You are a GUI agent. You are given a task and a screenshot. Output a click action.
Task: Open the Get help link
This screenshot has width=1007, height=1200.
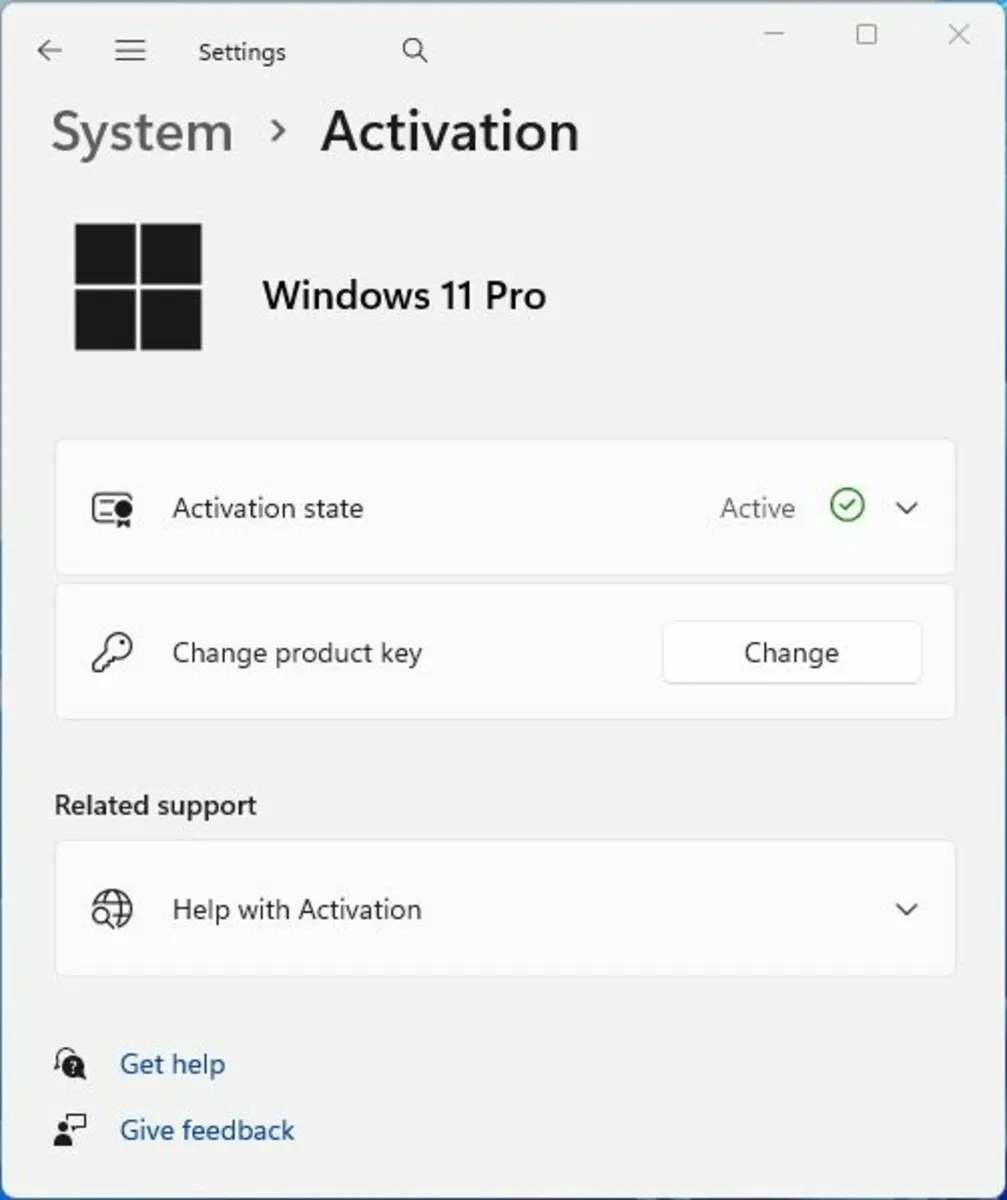click(172, 1064)
